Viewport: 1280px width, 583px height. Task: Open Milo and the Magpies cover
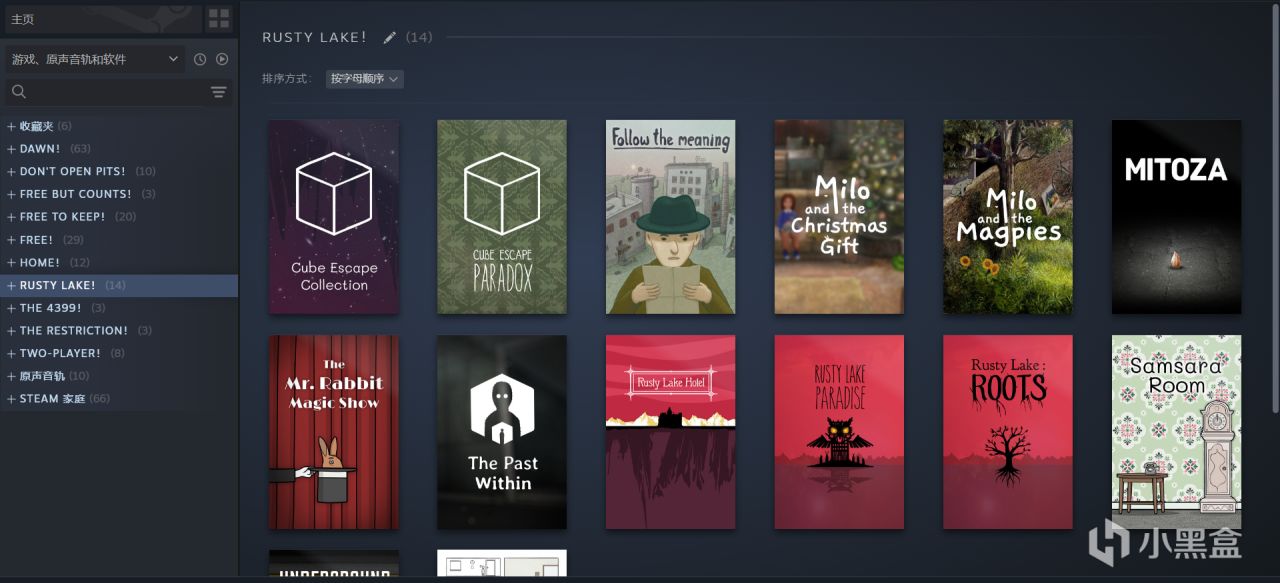[x=1008, y=217]
